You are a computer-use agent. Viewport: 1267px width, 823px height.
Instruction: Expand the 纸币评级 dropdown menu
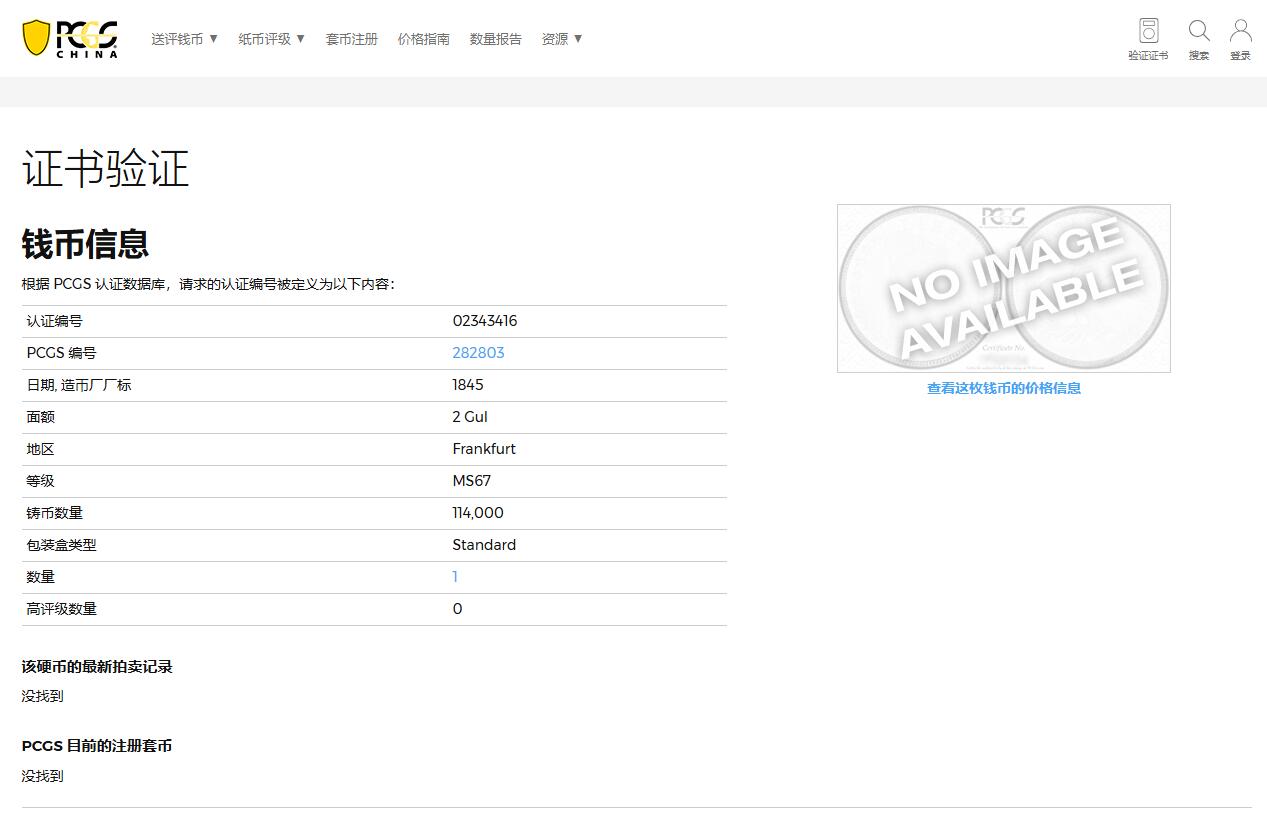(272, 39)
